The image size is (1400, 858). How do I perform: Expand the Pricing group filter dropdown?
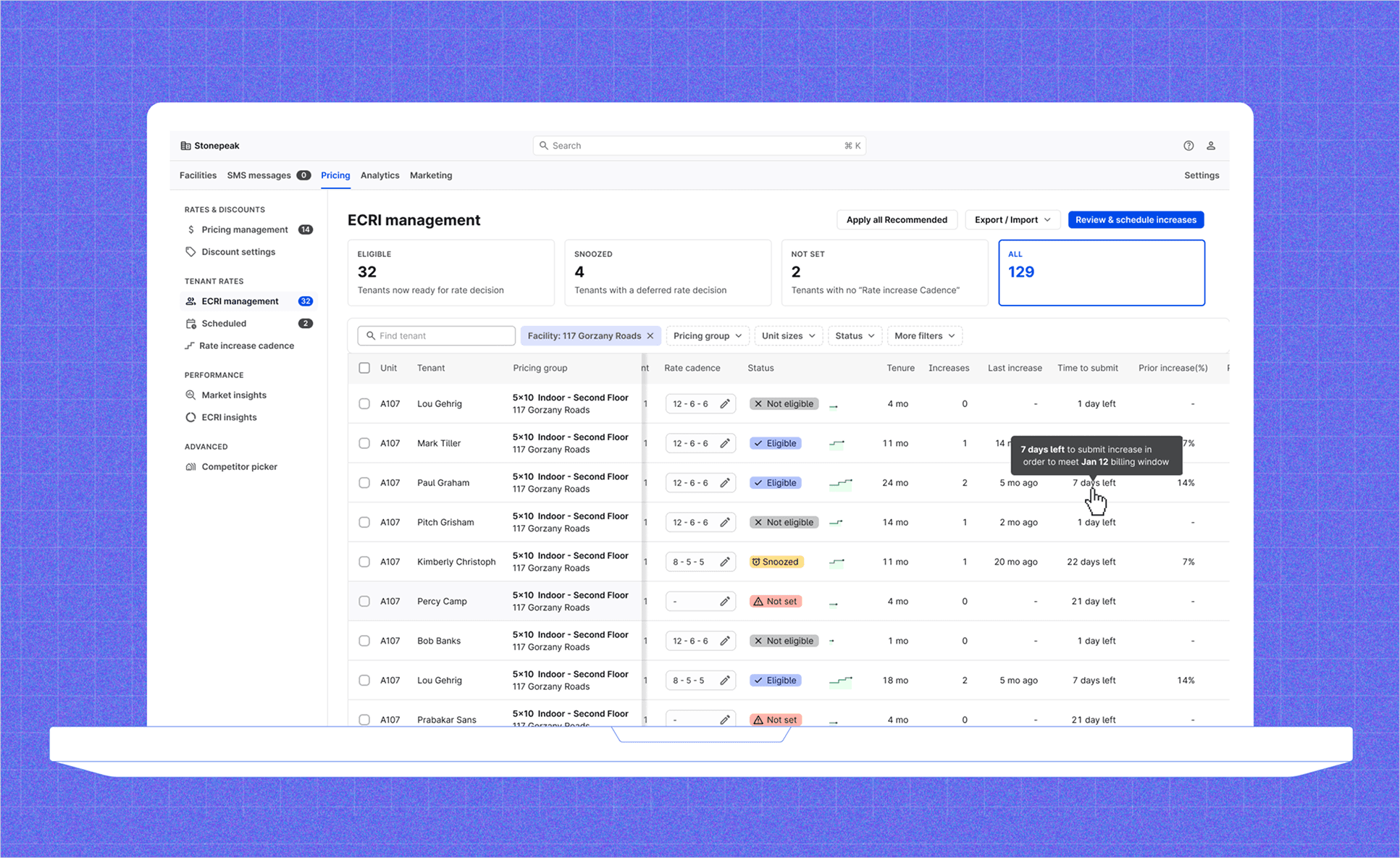pos(707,336)
